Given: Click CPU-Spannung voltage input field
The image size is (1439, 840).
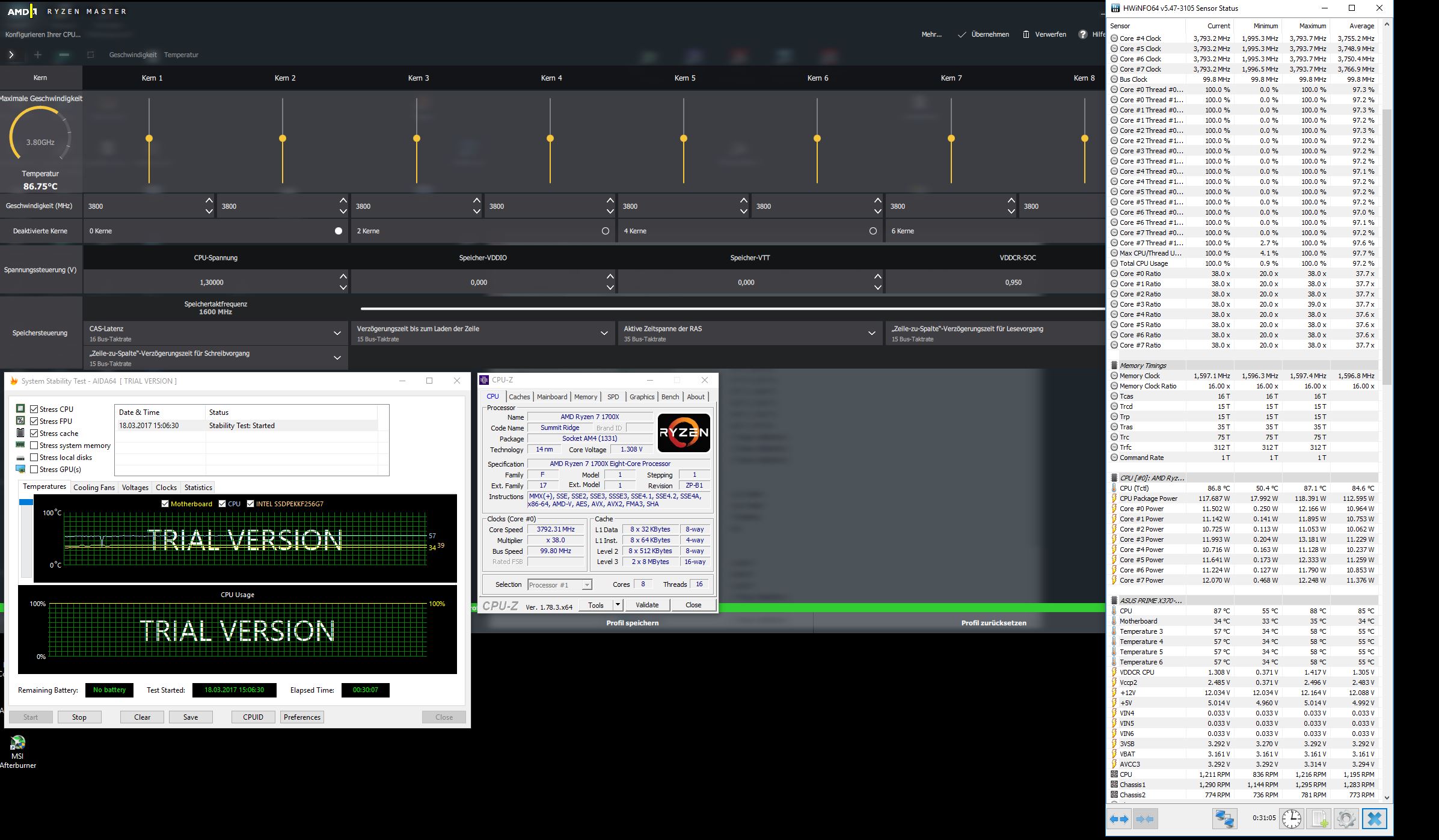Looking at the screenshot, I should click(x=212, y=282).
